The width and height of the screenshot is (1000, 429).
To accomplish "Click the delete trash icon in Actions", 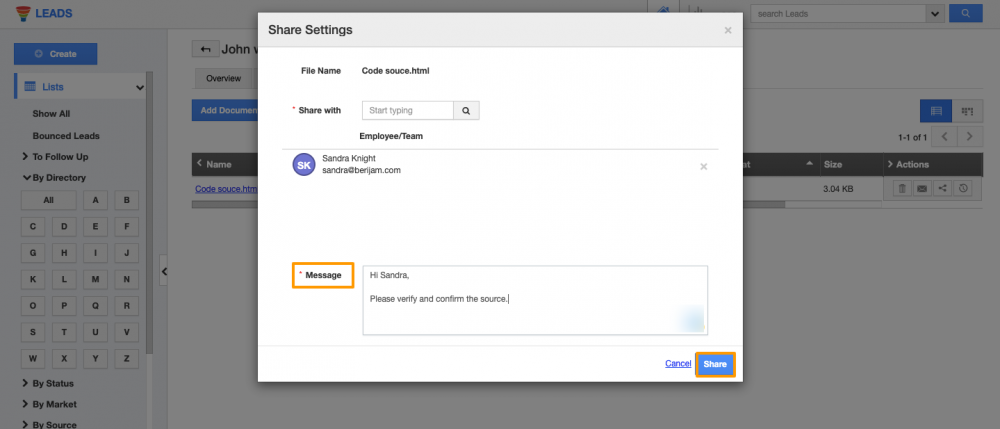I will coord(900,188).
